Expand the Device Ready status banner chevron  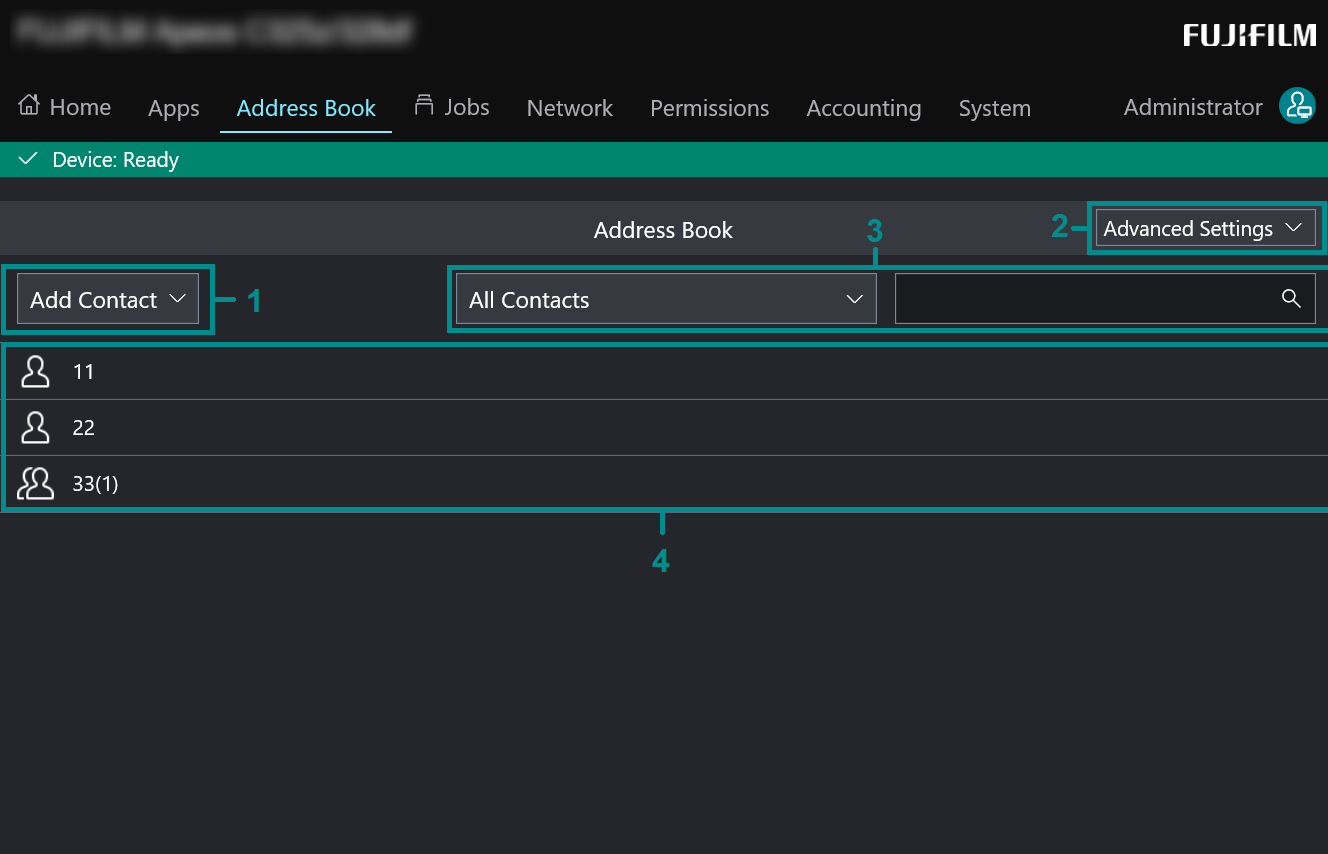(26, 159)
